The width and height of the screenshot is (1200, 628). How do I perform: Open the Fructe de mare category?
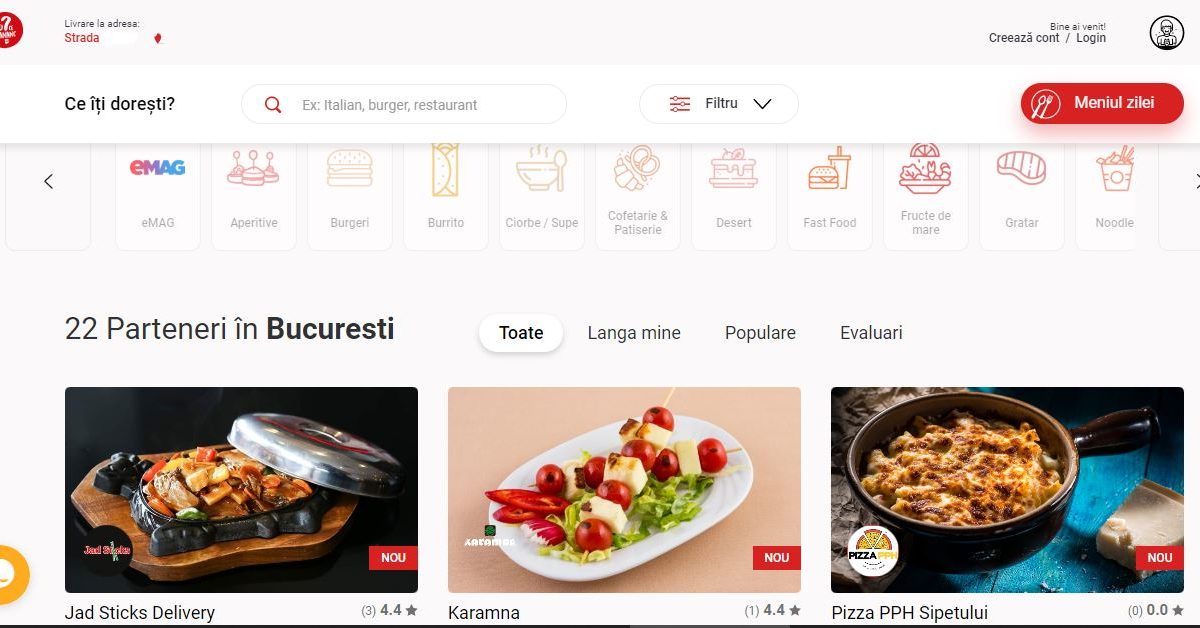[x=925, y=168]
